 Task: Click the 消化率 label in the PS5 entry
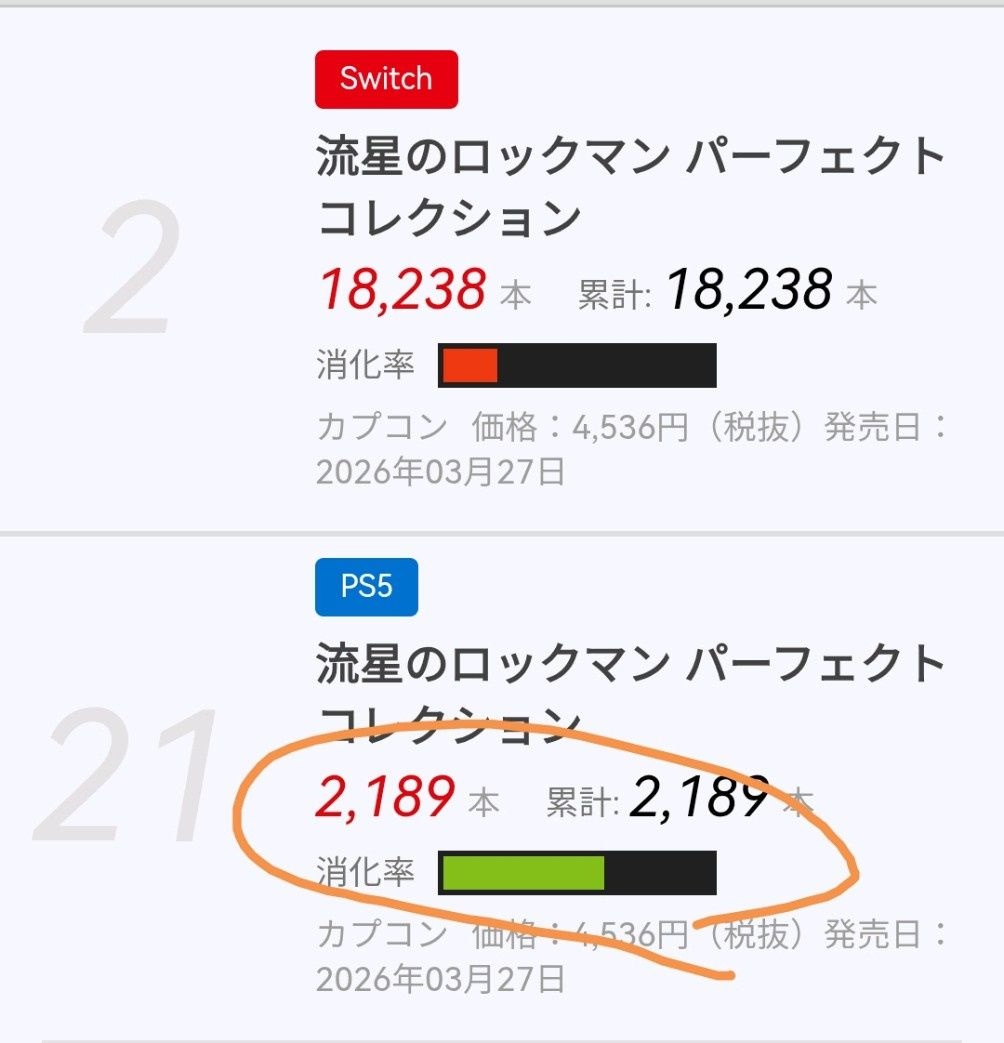click(x=365, y=872)
